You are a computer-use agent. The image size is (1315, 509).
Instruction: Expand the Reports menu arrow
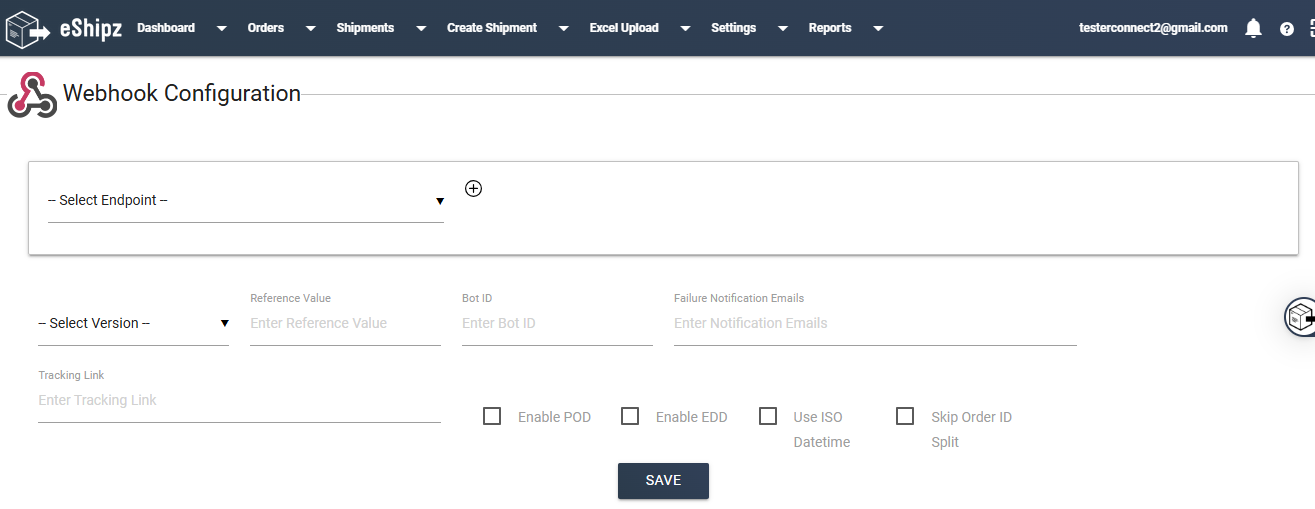(878, 29)
